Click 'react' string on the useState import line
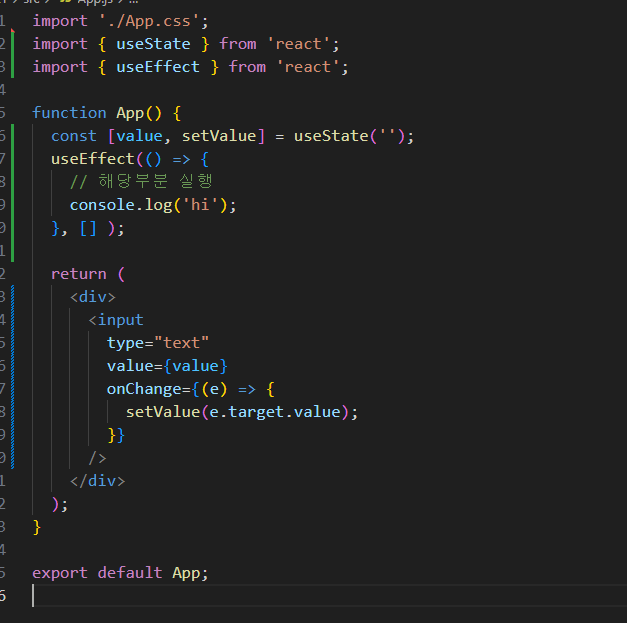 pos(298,44)
